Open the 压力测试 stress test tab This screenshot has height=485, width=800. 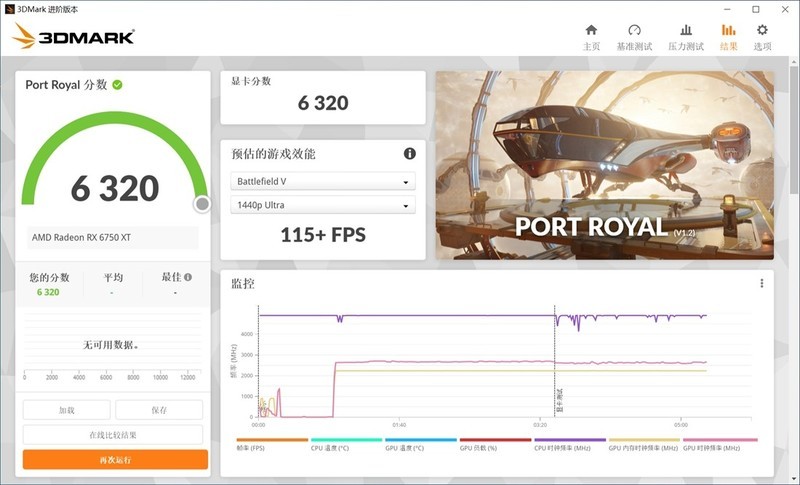(686, 38)
